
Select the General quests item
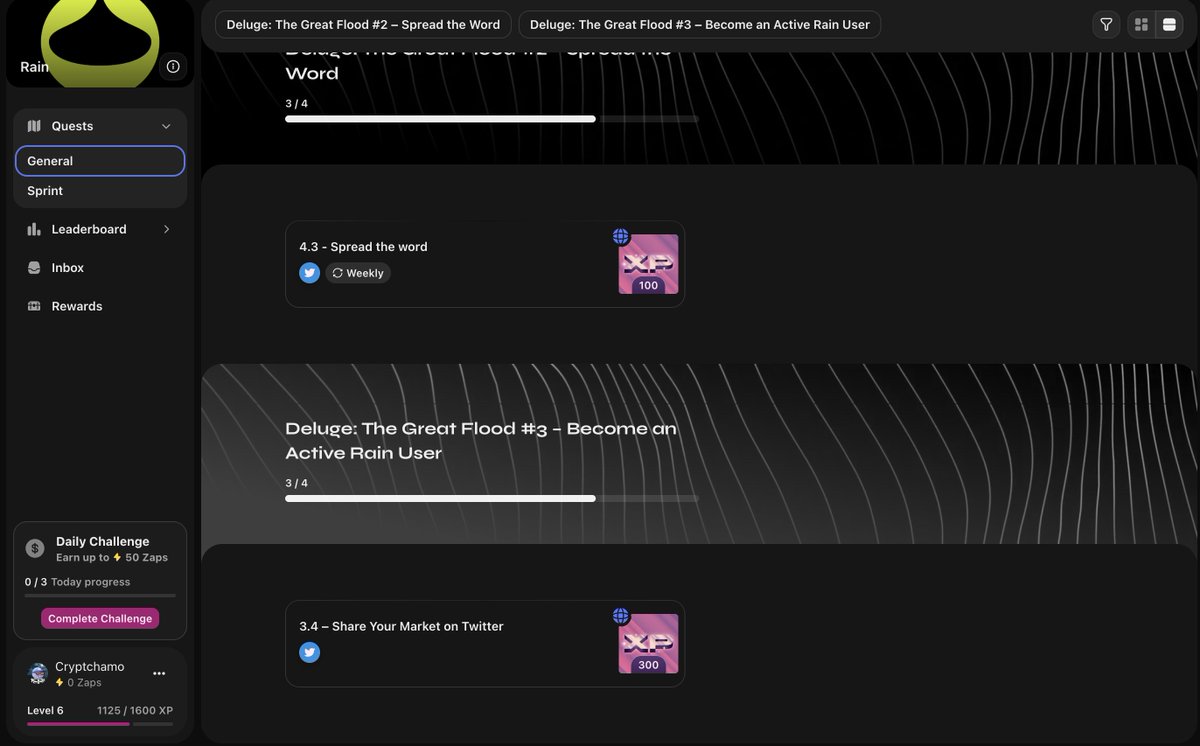pos(100,161)
